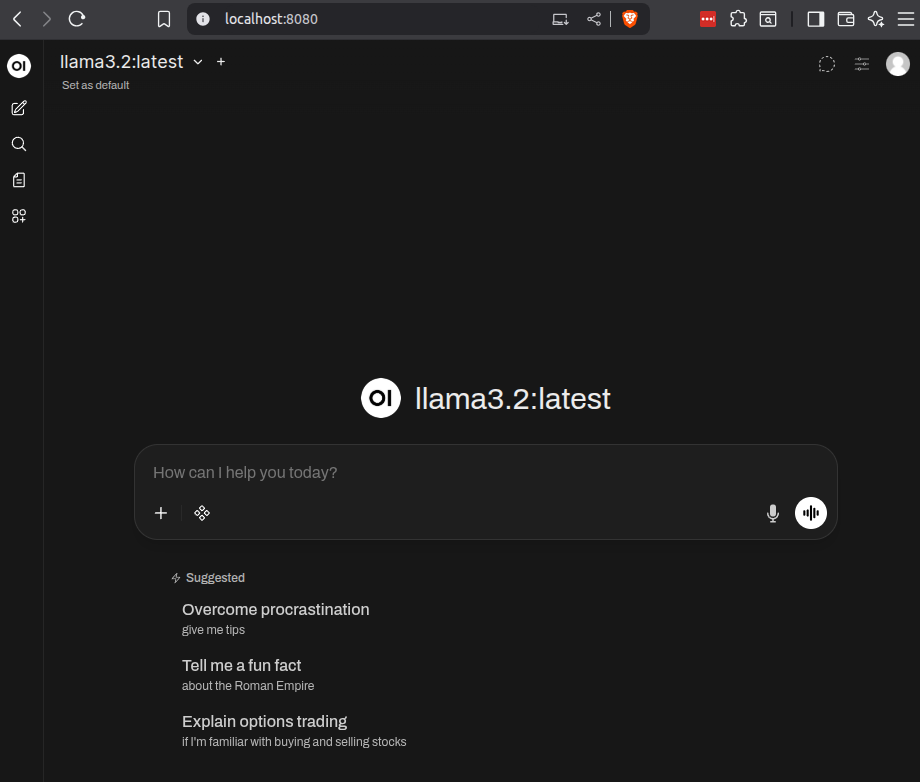
Task: Open the Brave hamburger main menu
Action: (x=905, y=19)
